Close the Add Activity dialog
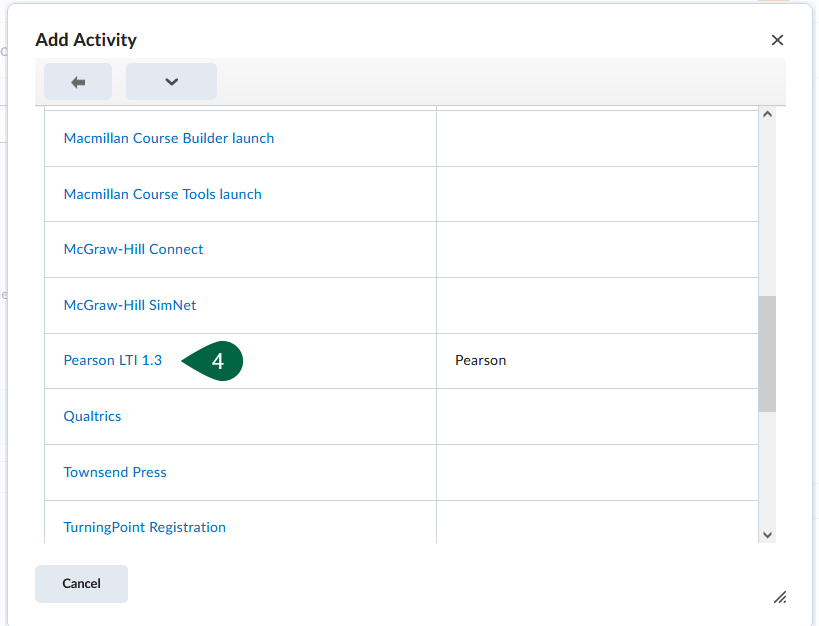This screenshot has width=819, height=626. coord(777,40)
